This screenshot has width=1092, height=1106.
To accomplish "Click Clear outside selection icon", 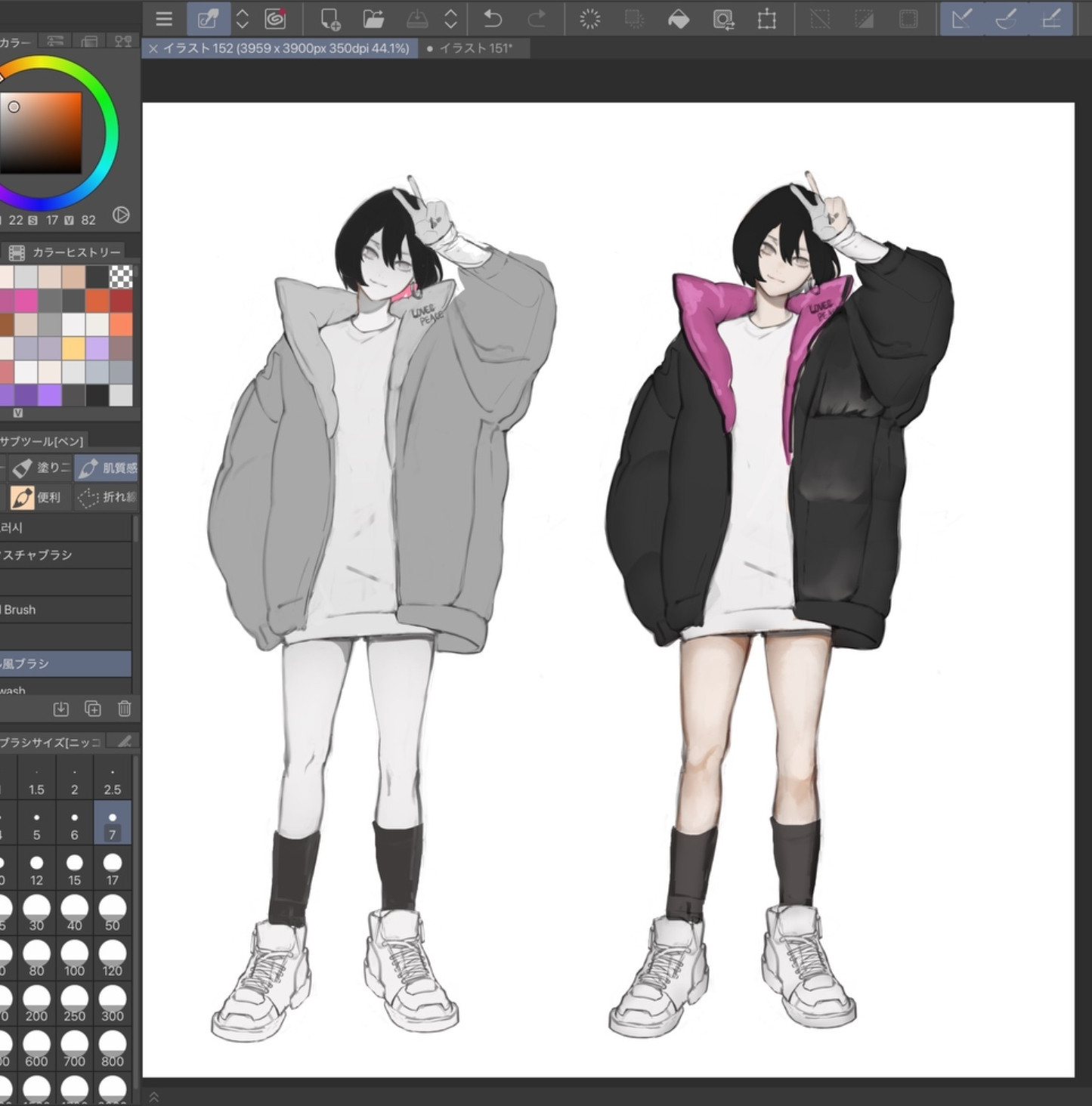I will (634, 19).
